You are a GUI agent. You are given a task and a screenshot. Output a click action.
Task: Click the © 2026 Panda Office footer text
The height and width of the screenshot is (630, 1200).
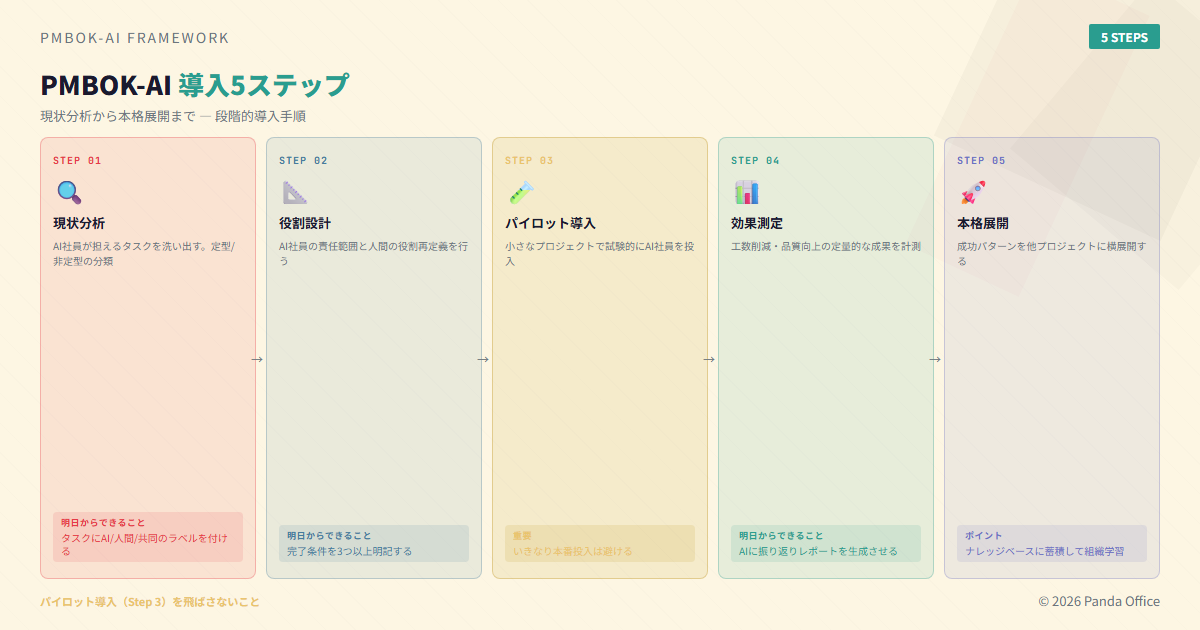(x=1099, y=601)
